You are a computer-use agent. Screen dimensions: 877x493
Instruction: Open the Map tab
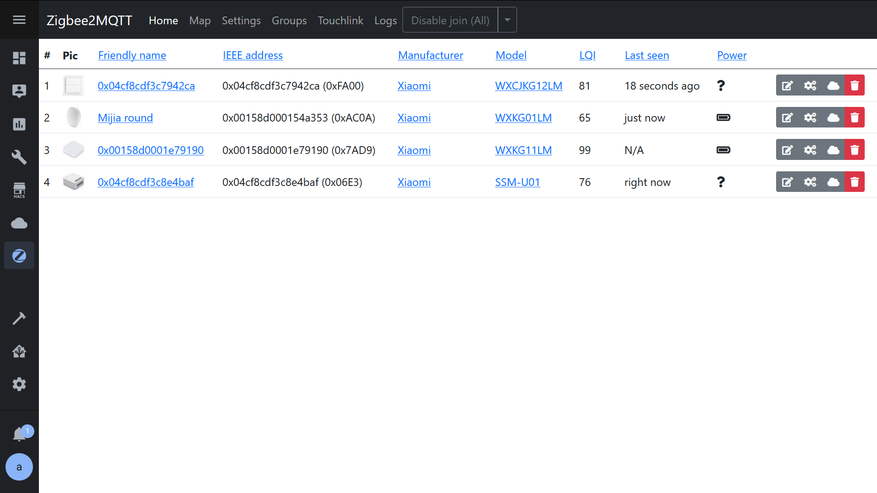pyautogui.click(x=200, y=21)
